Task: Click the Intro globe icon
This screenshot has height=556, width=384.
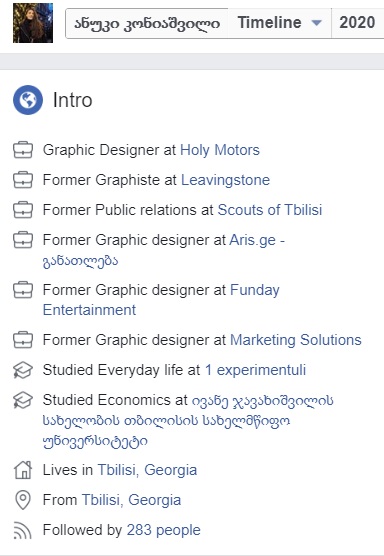Action: click(x=28, y=100)
